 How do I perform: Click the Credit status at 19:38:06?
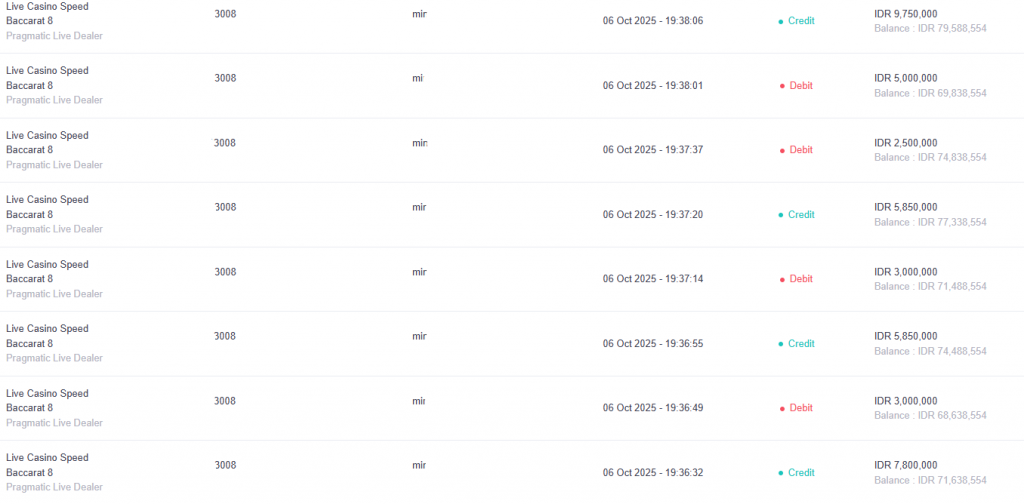[x=800, y=21]
